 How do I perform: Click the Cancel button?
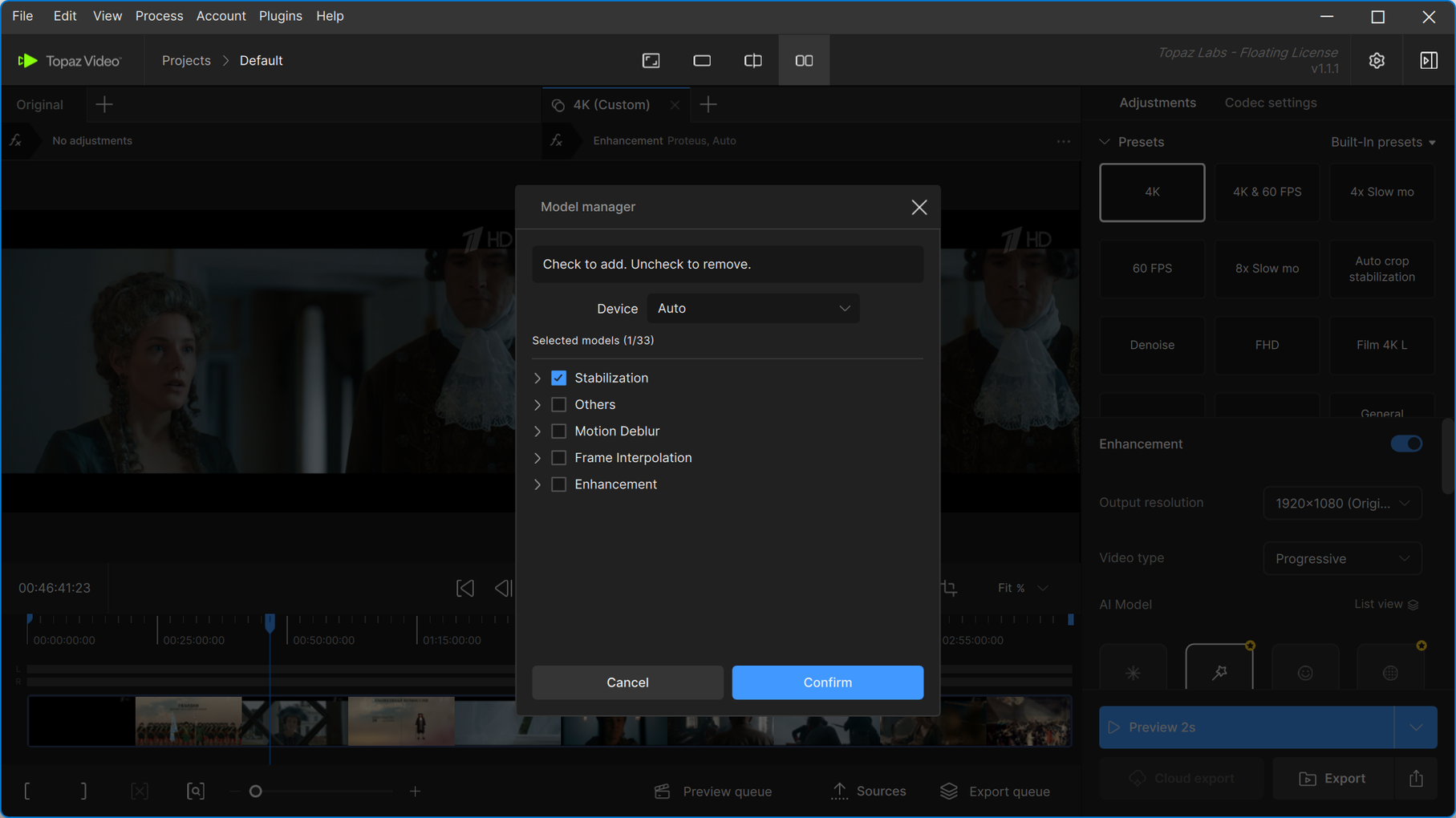(x=627, y=682)
